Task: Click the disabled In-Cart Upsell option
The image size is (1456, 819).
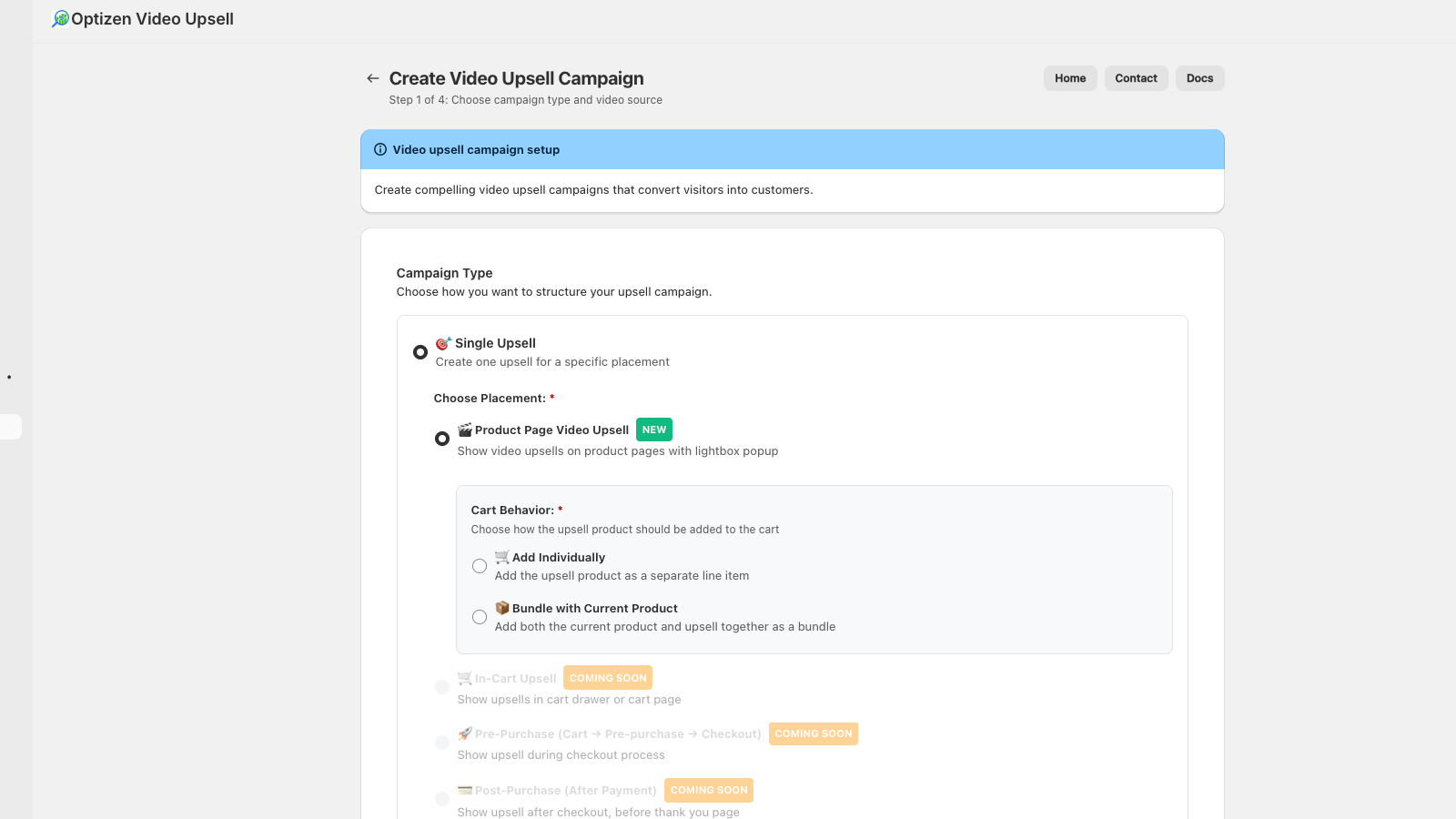Action: point(508,678)
